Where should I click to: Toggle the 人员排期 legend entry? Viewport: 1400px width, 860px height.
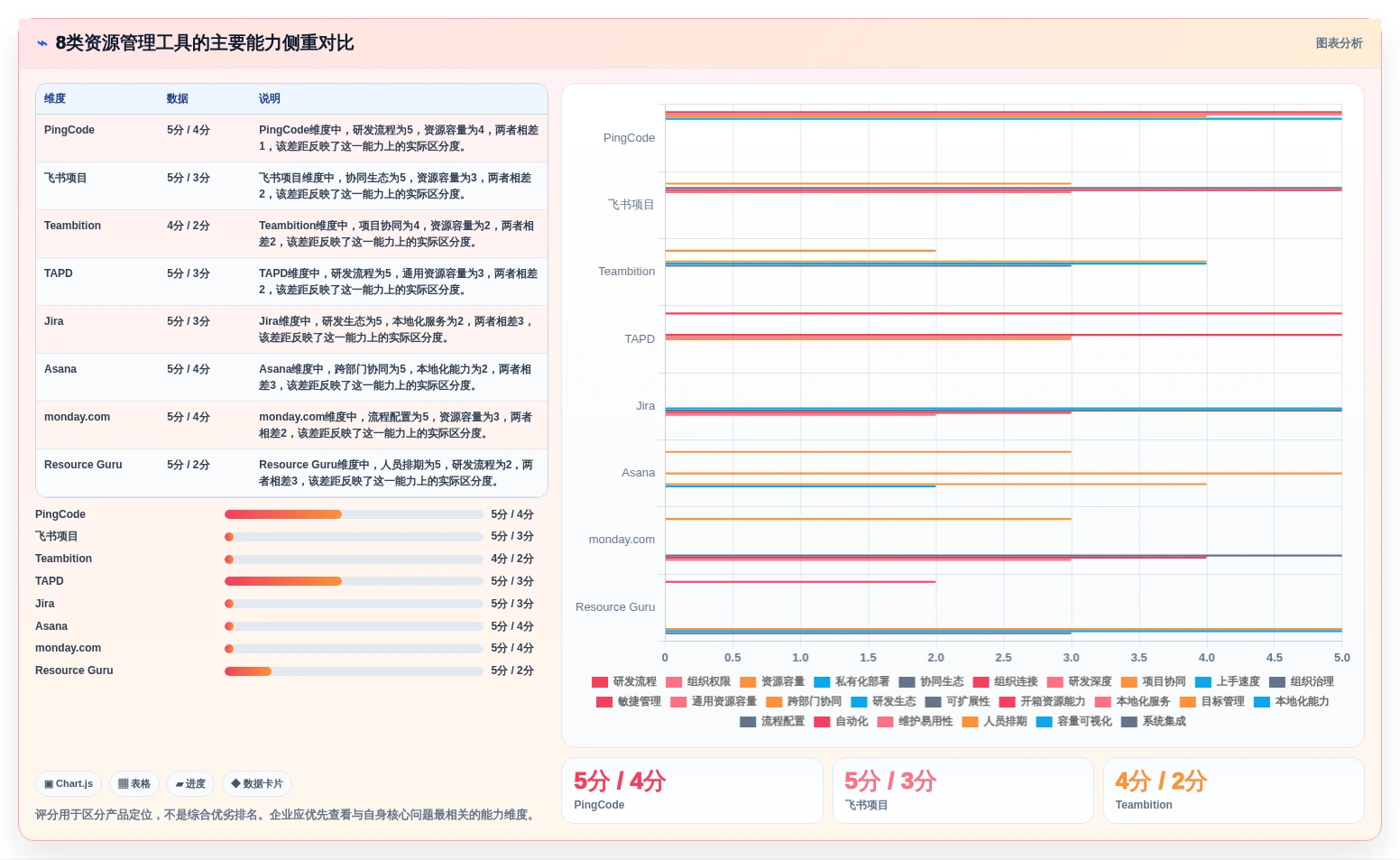[994, 721]
